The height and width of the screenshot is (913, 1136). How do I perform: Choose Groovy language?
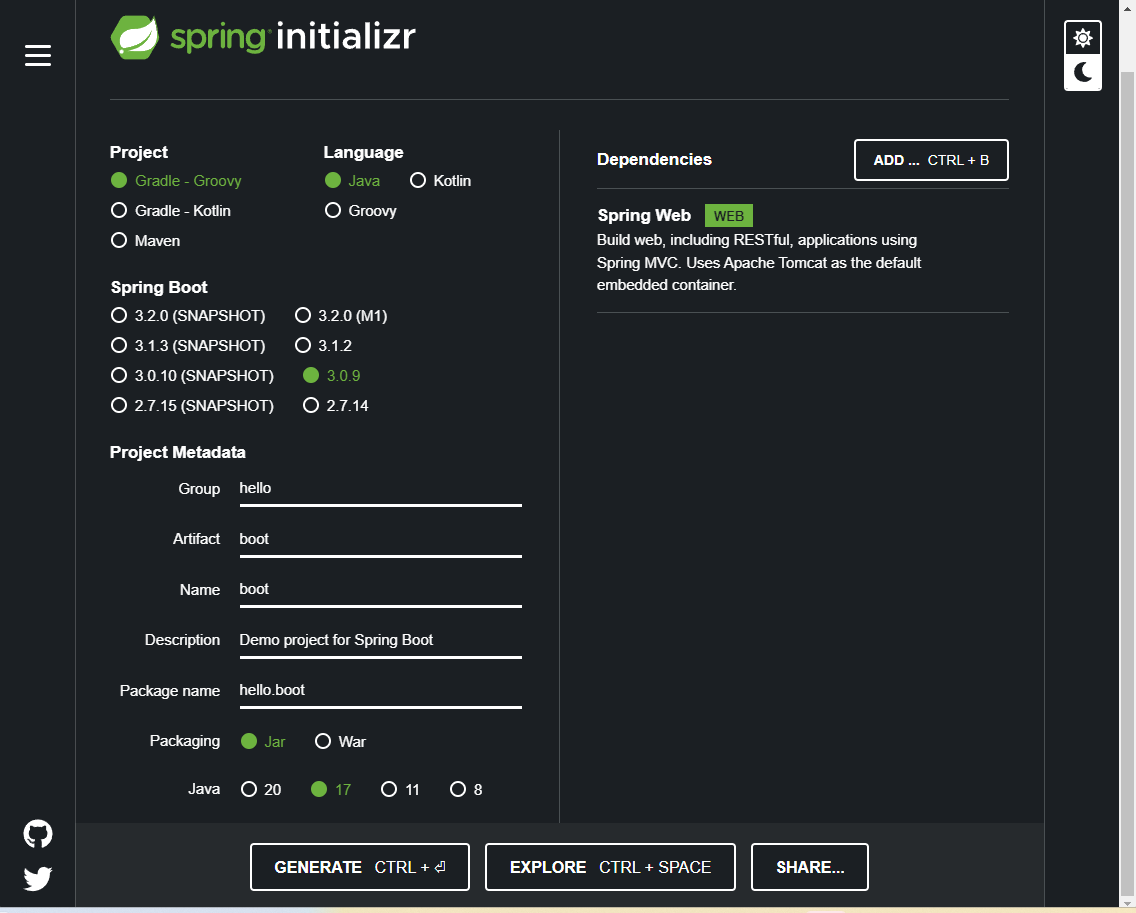[x=361, y=211]
